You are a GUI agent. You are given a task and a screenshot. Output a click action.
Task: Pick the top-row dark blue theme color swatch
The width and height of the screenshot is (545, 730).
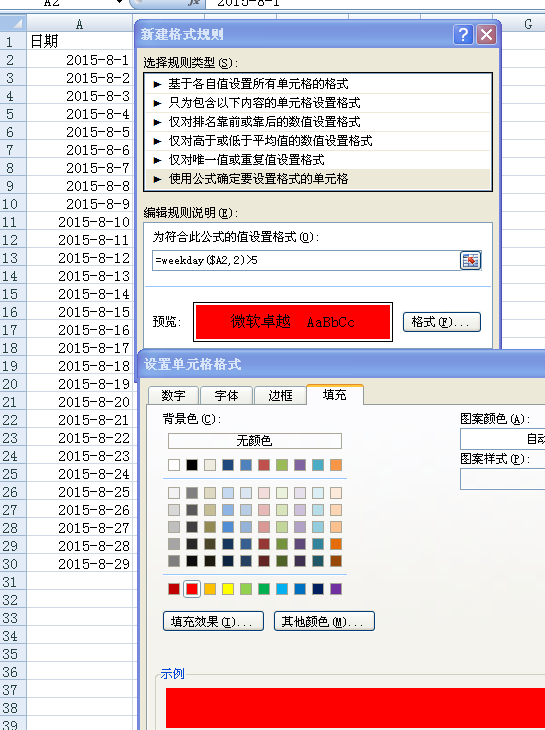pyautogui.click(x=228, y=465)
